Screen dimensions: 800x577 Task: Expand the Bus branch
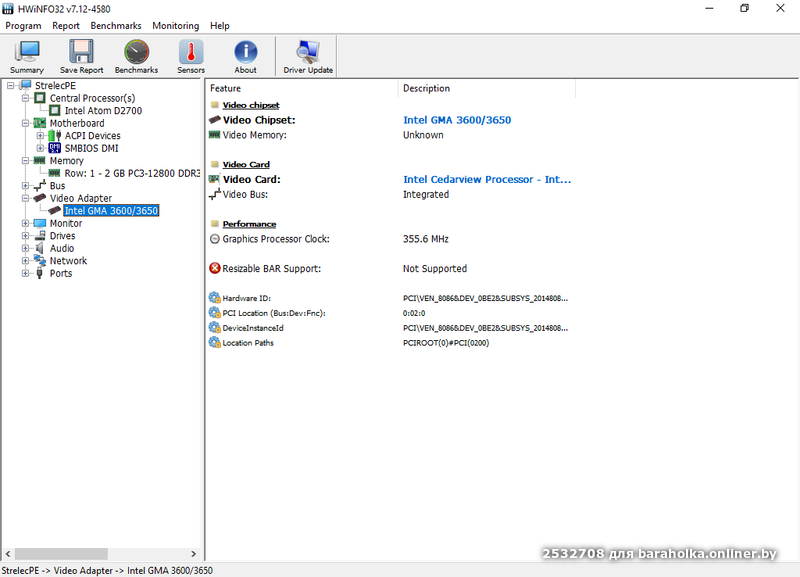point(25,186)
